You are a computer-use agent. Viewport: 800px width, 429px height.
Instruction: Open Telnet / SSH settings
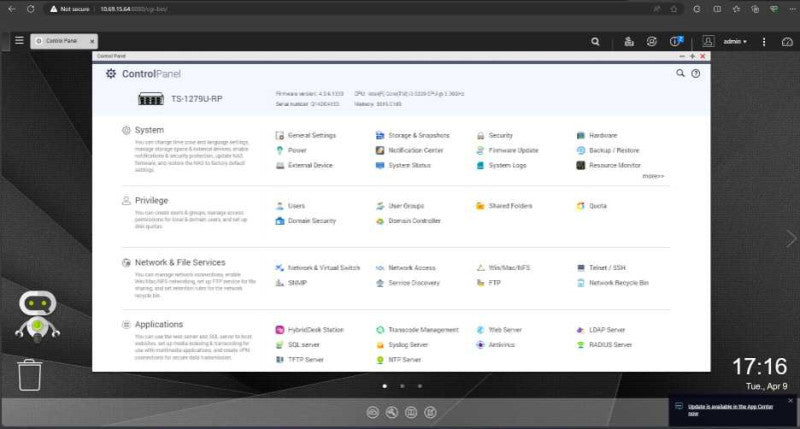tap(601, 268)
